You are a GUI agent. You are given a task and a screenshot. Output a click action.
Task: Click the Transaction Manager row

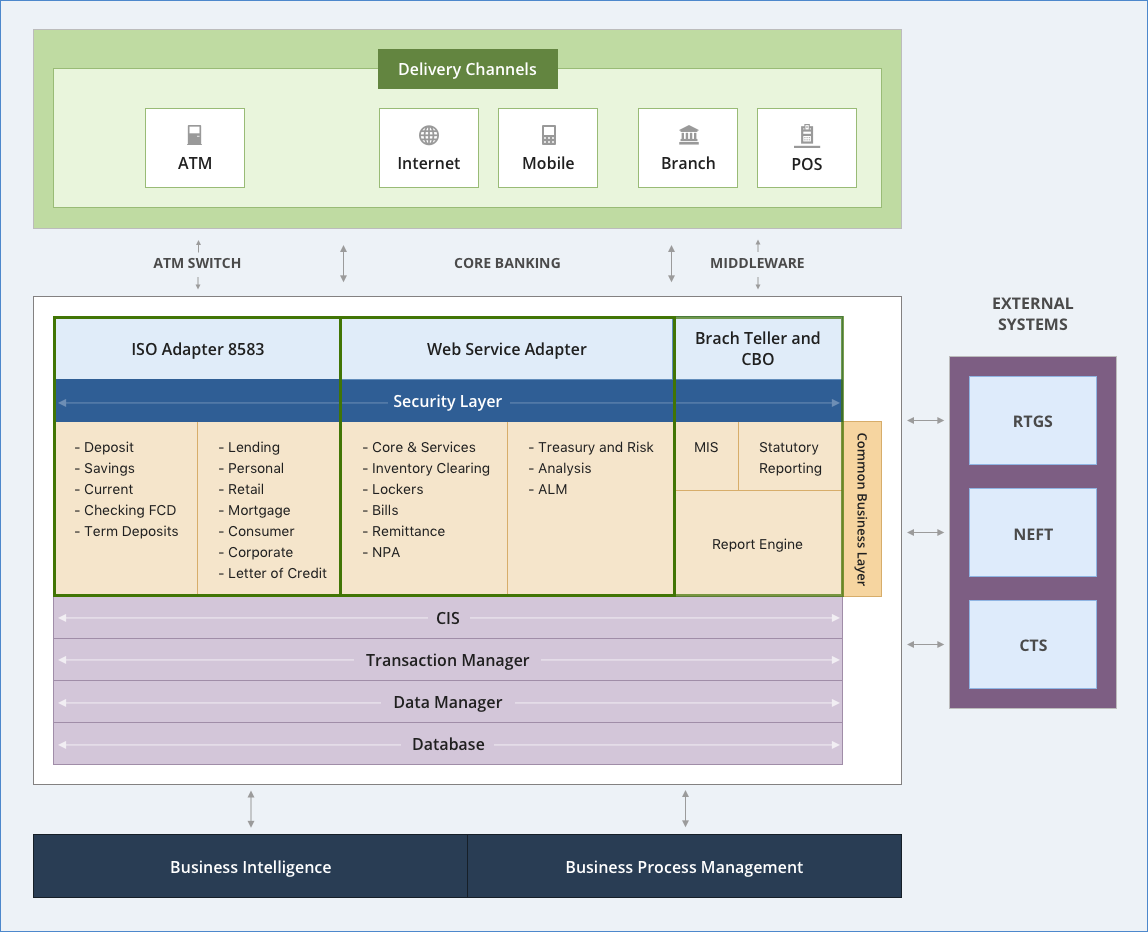[447, 660]
